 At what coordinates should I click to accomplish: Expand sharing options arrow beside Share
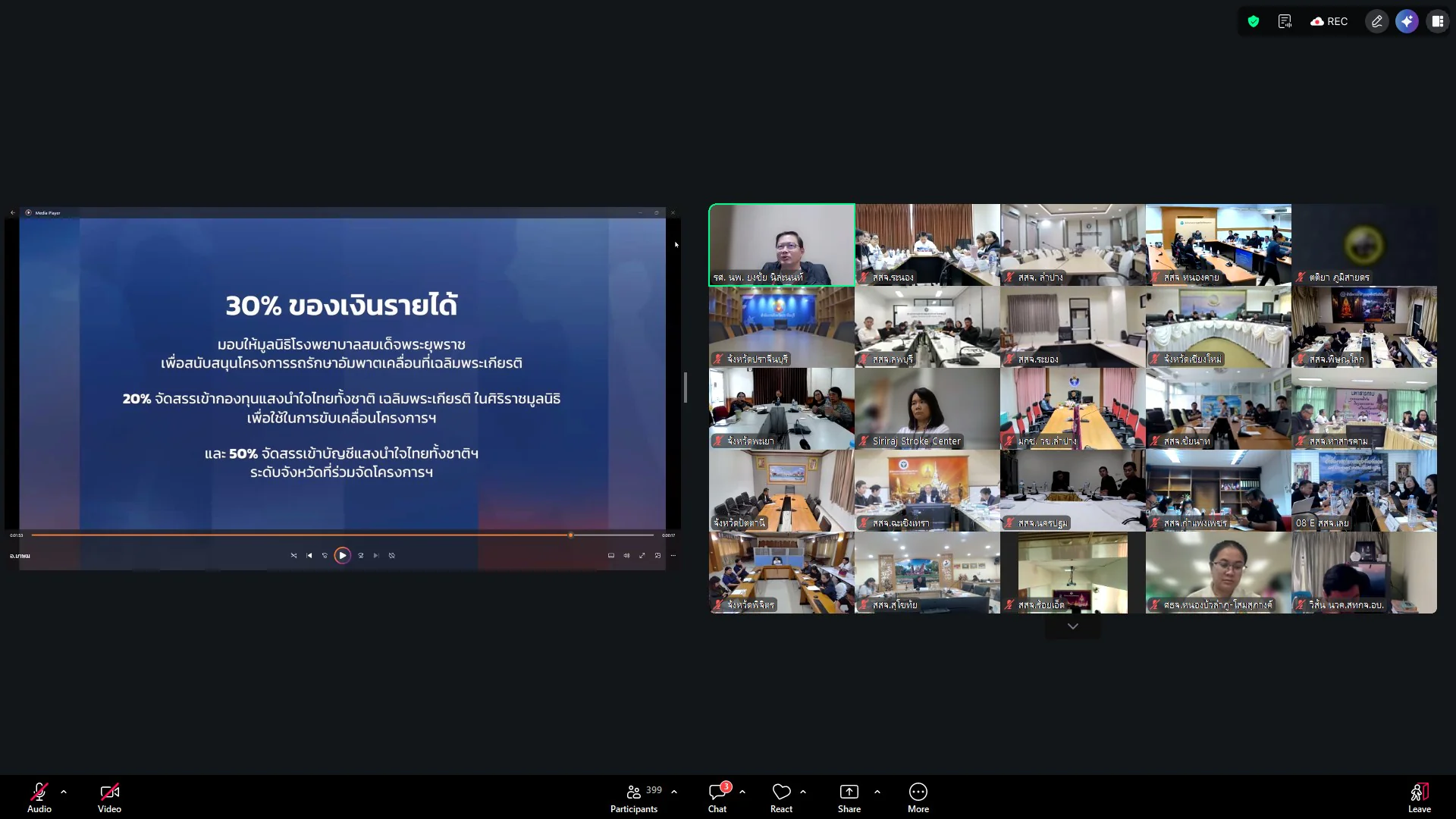tap(877, 792)
